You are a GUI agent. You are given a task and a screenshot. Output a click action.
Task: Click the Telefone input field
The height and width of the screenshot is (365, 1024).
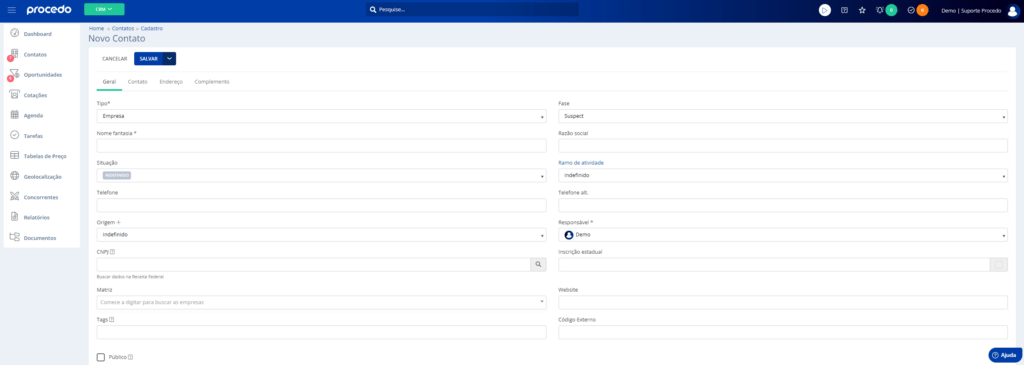point(321,205)
